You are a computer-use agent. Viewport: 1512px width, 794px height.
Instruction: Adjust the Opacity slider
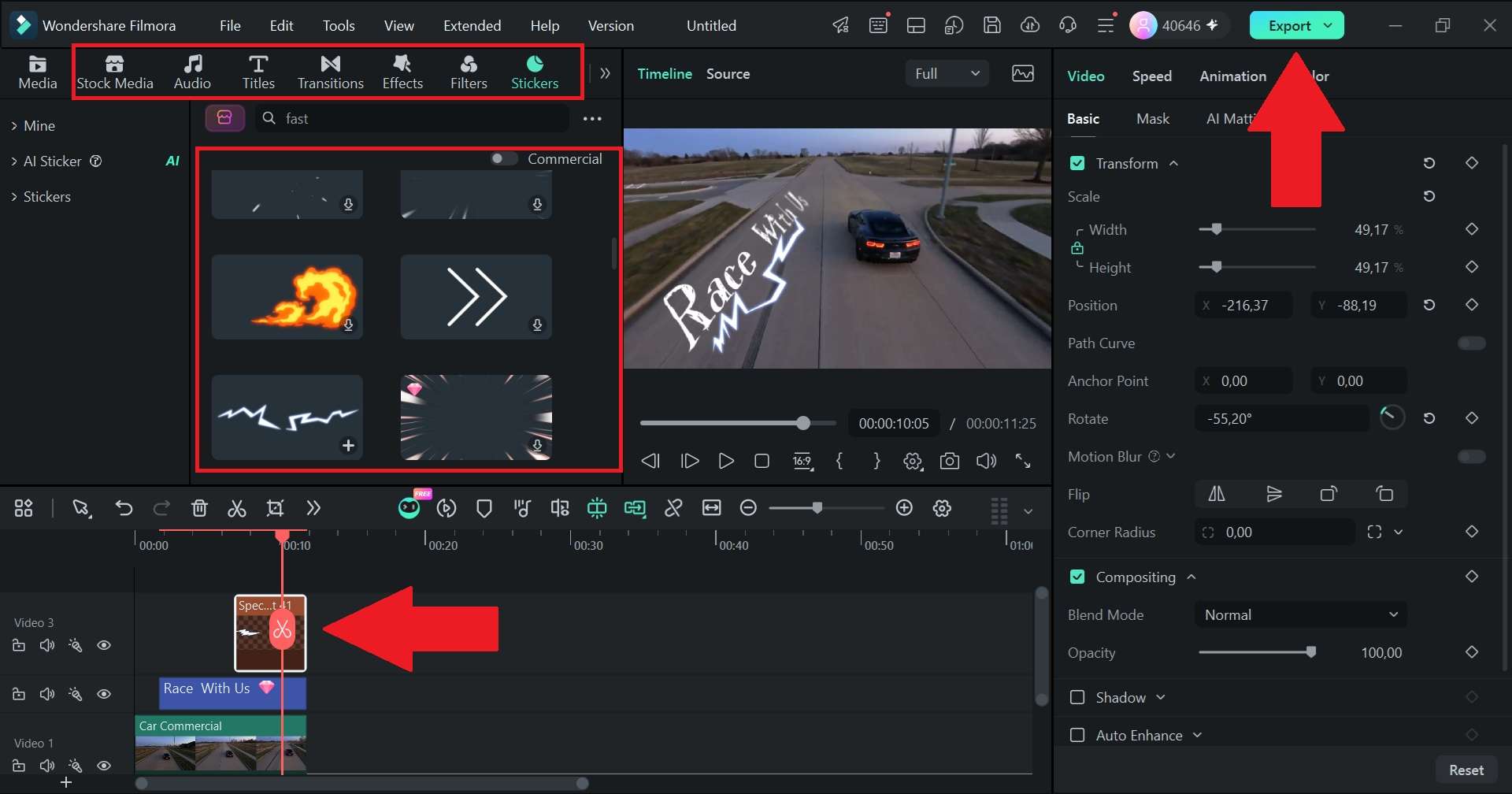[x=1257, y=652]
